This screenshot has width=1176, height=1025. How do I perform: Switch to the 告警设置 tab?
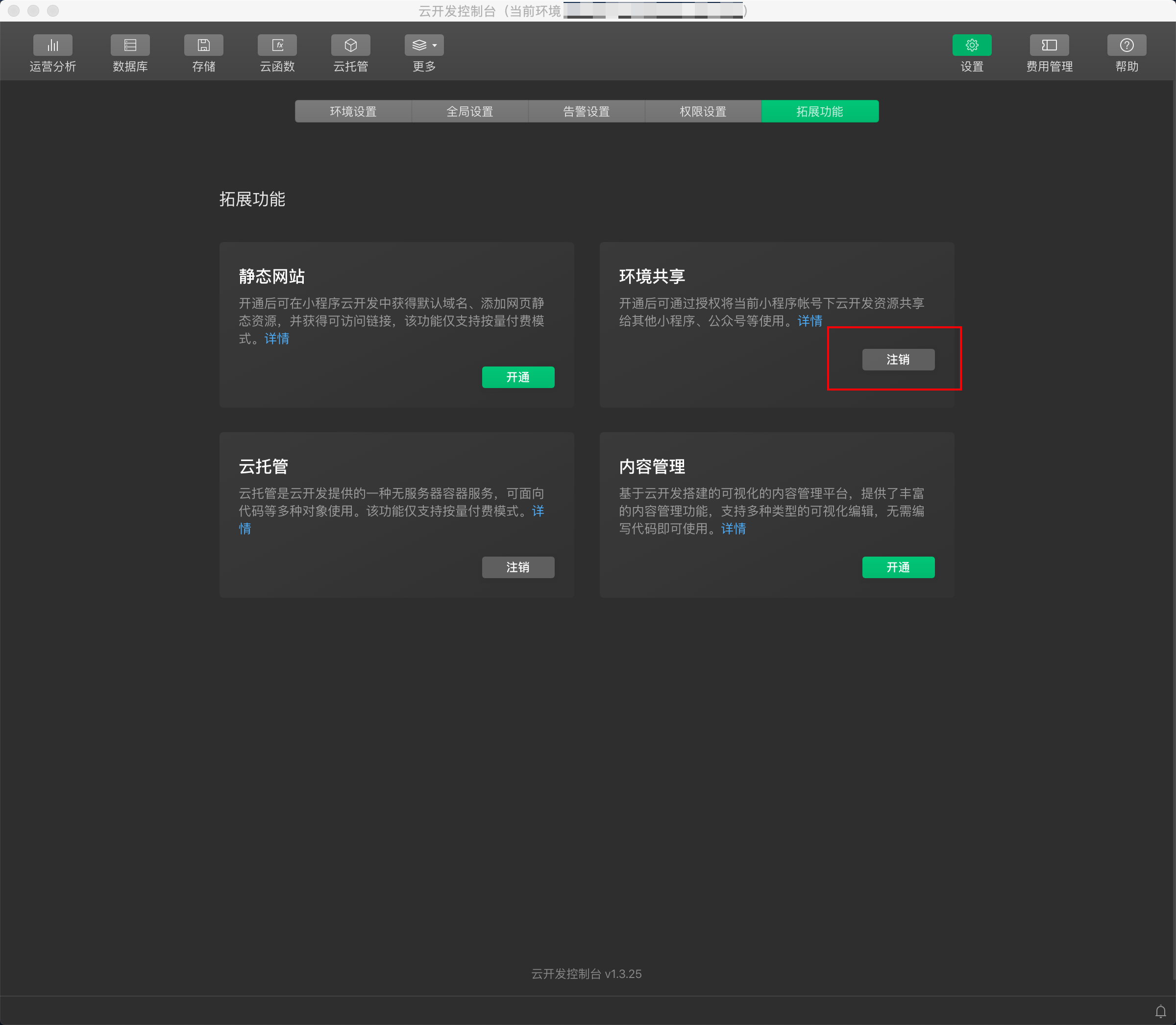click(x=586, y=112)
